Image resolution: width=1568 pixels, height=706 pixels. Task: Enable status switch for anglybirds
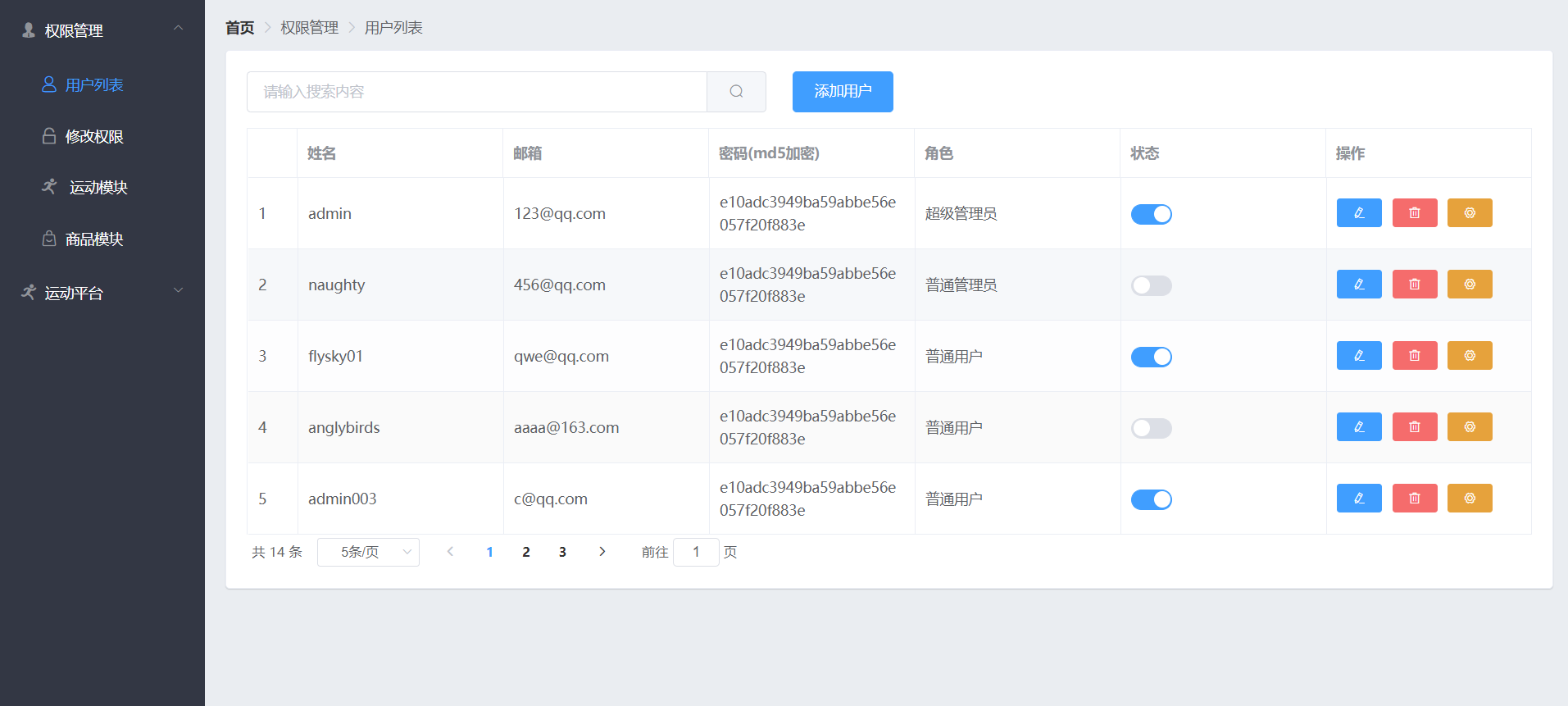point(1152,428)
